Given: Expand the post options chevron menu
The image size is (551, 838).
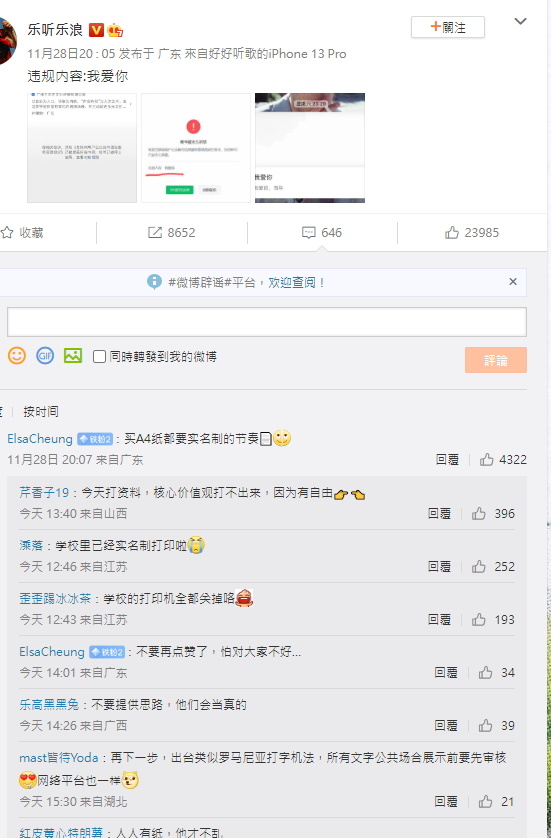Looking at the screenshot, I should [x=521, y=21].
